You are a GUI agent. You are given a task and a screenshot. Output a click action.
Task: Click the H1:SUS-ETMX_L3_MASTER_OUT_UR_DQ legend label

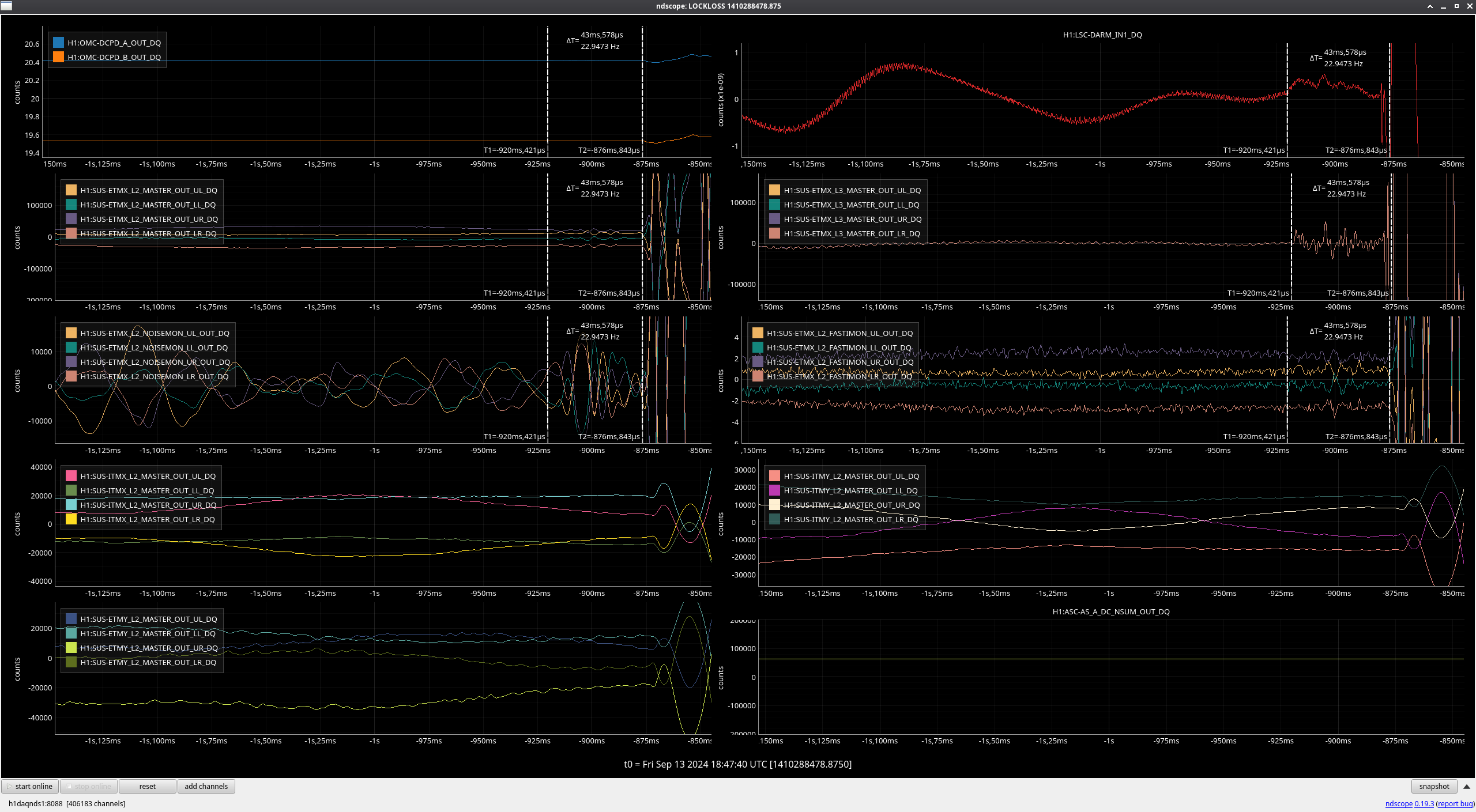853,219
